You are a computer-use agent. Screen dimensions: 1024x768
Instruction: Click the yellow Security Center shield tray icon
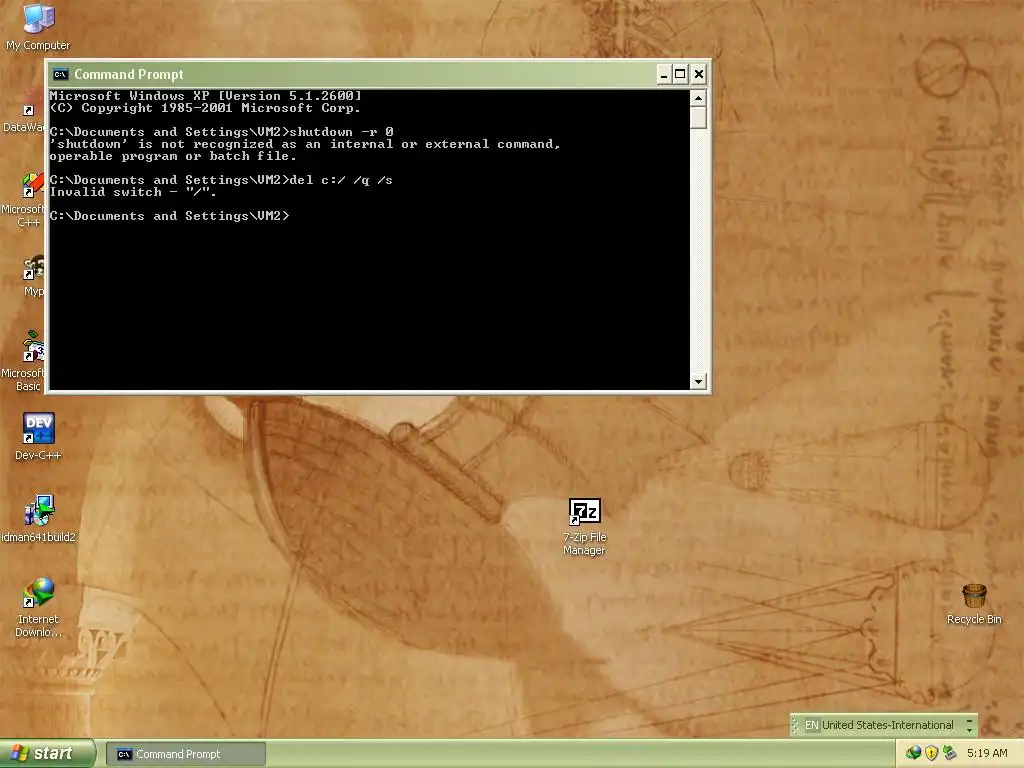tap(931, 753)
